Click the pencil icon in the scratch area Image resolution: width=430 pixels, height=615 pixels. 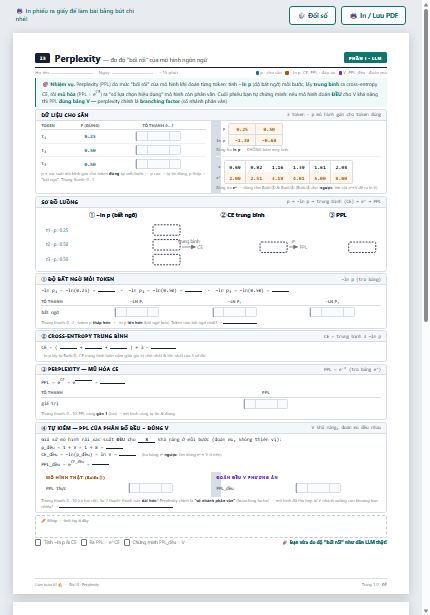tap(44, 520)
